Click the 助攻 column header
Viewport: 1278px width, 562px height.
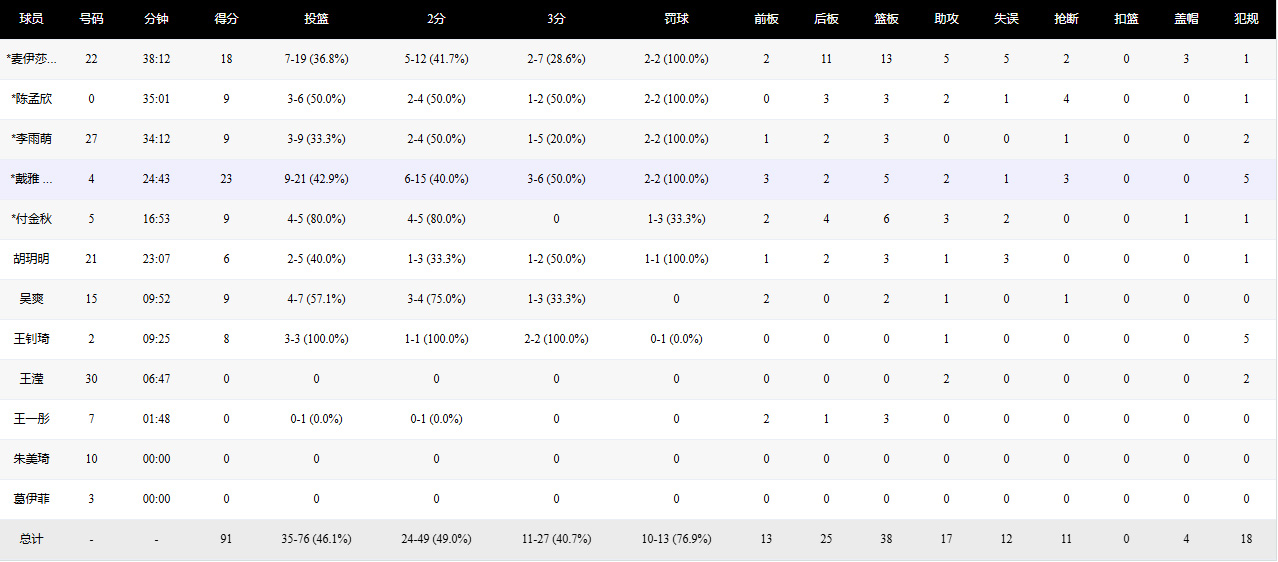(x=946, y=19)
